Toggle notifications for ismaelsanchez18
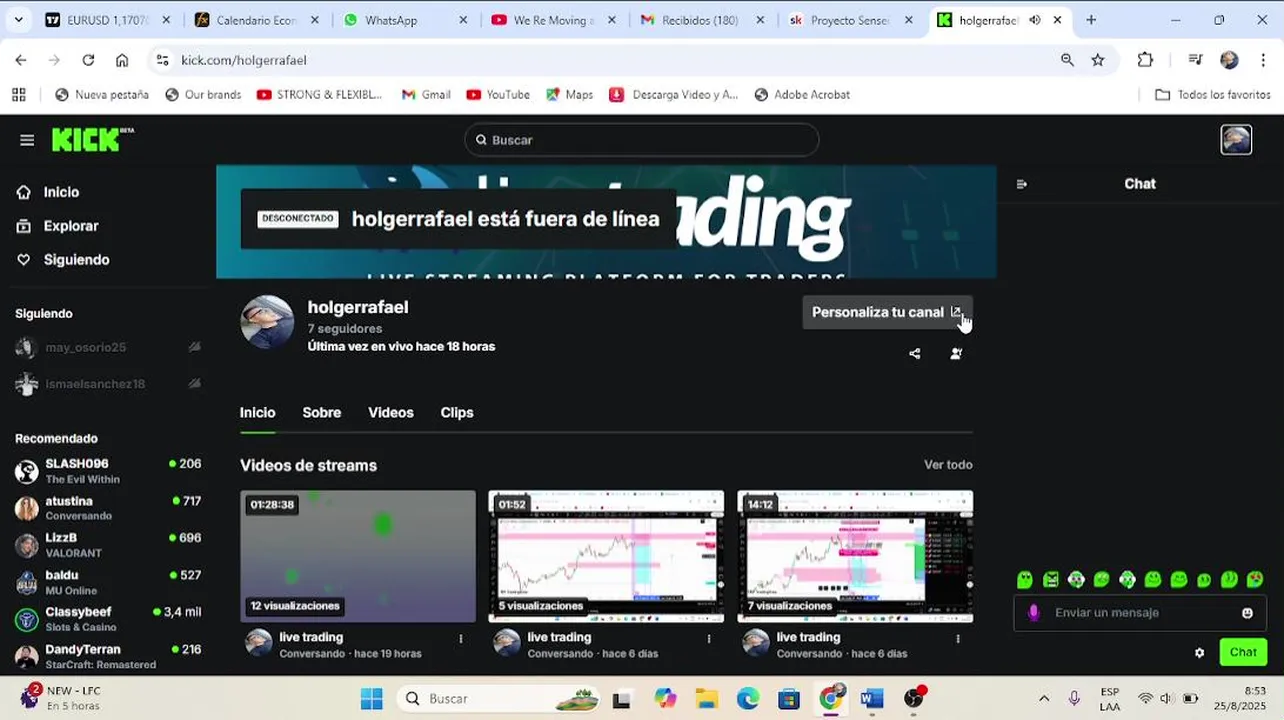 [x=194, y=383]
